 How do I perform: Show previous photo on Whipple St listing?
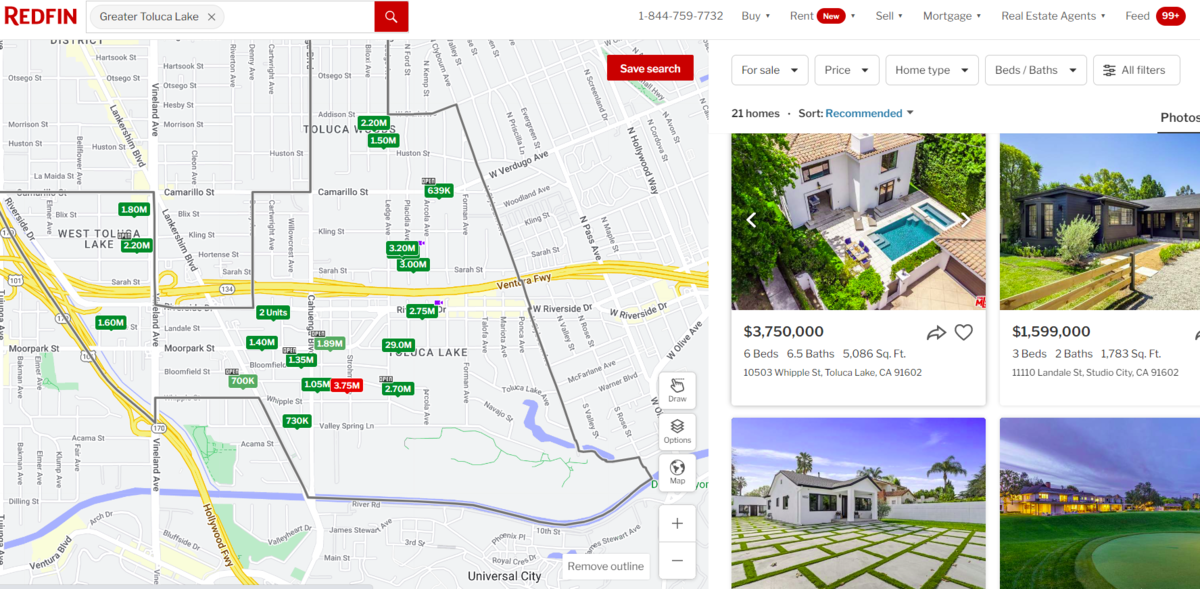pyautogui.click(x=751, y=220)
